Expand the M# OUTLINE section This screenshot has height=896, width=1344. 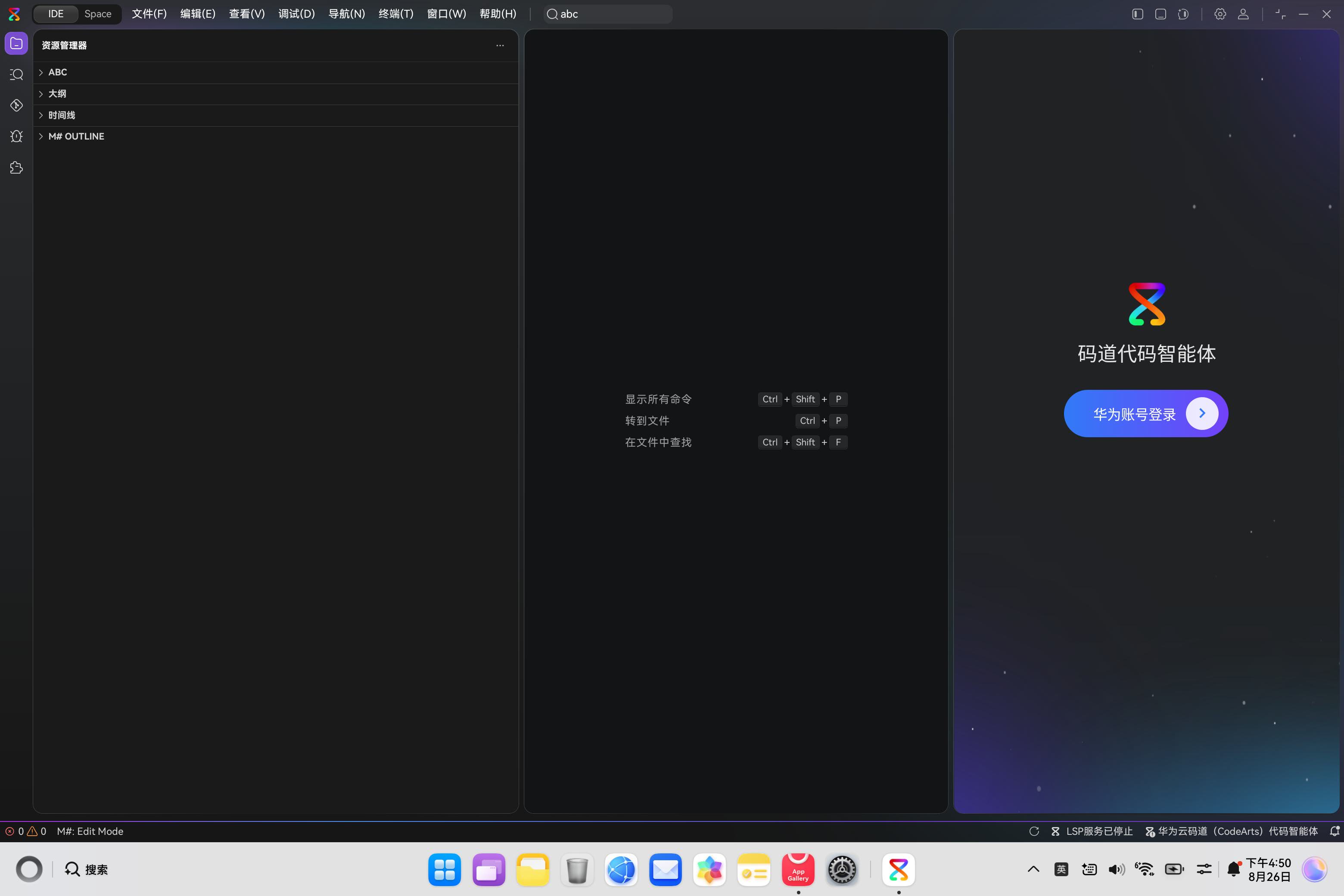coord(275,137)
